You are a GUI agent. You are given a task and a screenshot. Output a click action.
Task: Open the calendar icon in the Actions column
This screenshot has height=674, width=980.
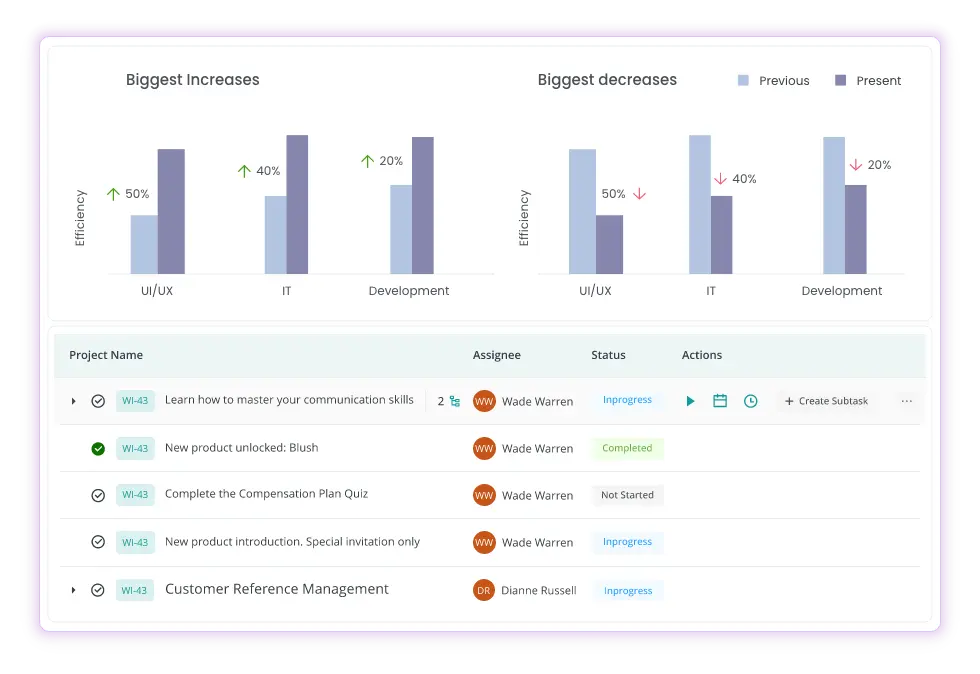coord(720,401)
